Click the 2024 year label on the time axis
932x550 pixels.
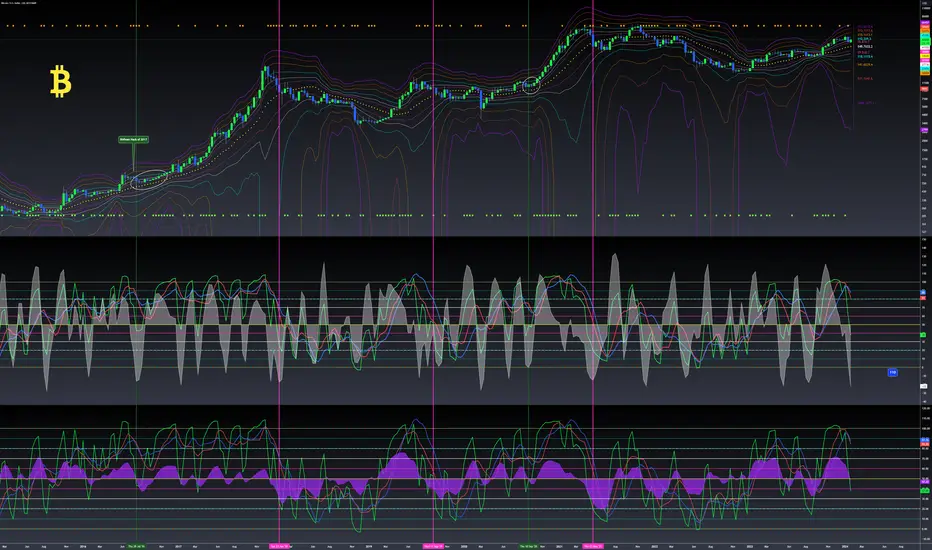[x=845, y=546]
